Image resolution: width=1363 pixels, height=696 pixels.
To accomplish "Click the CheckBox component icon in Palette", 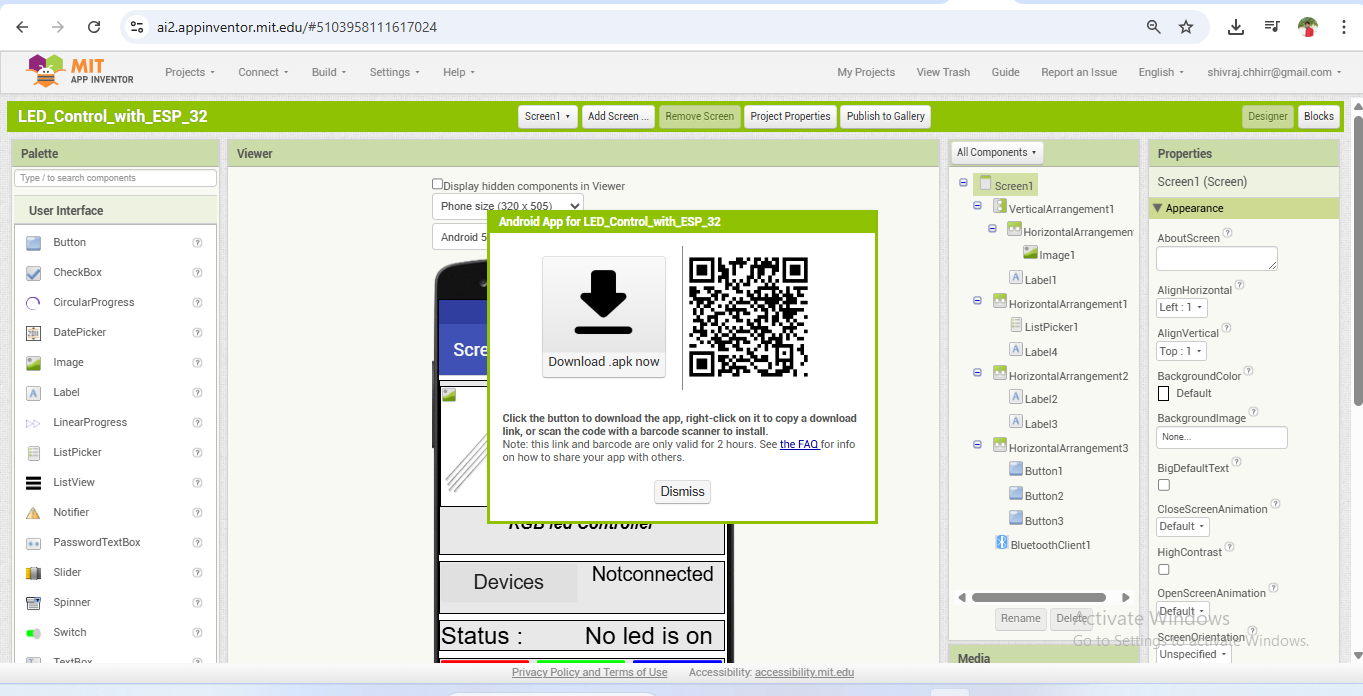I will 34,273.
